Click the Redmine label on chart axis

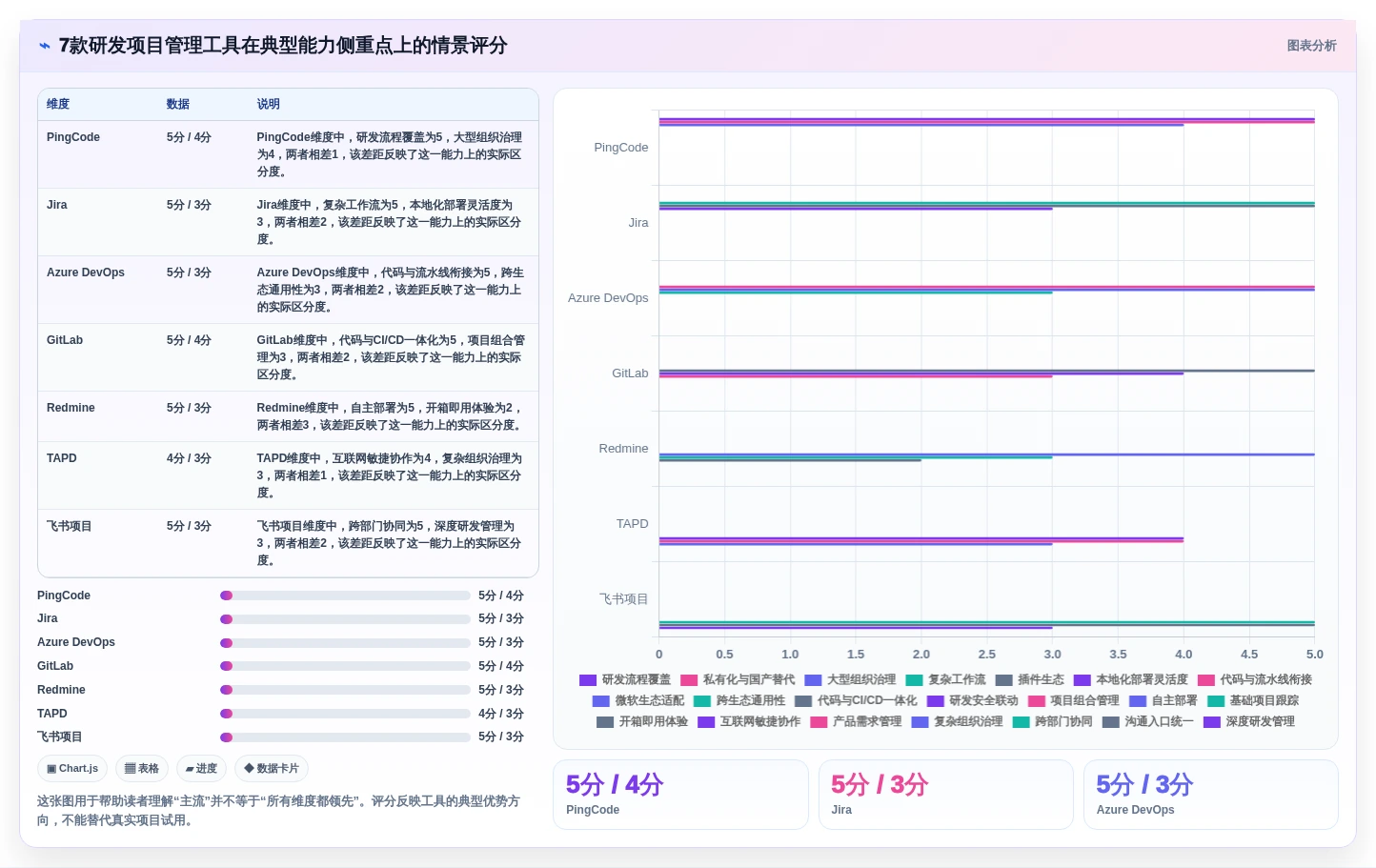point(623,449)
